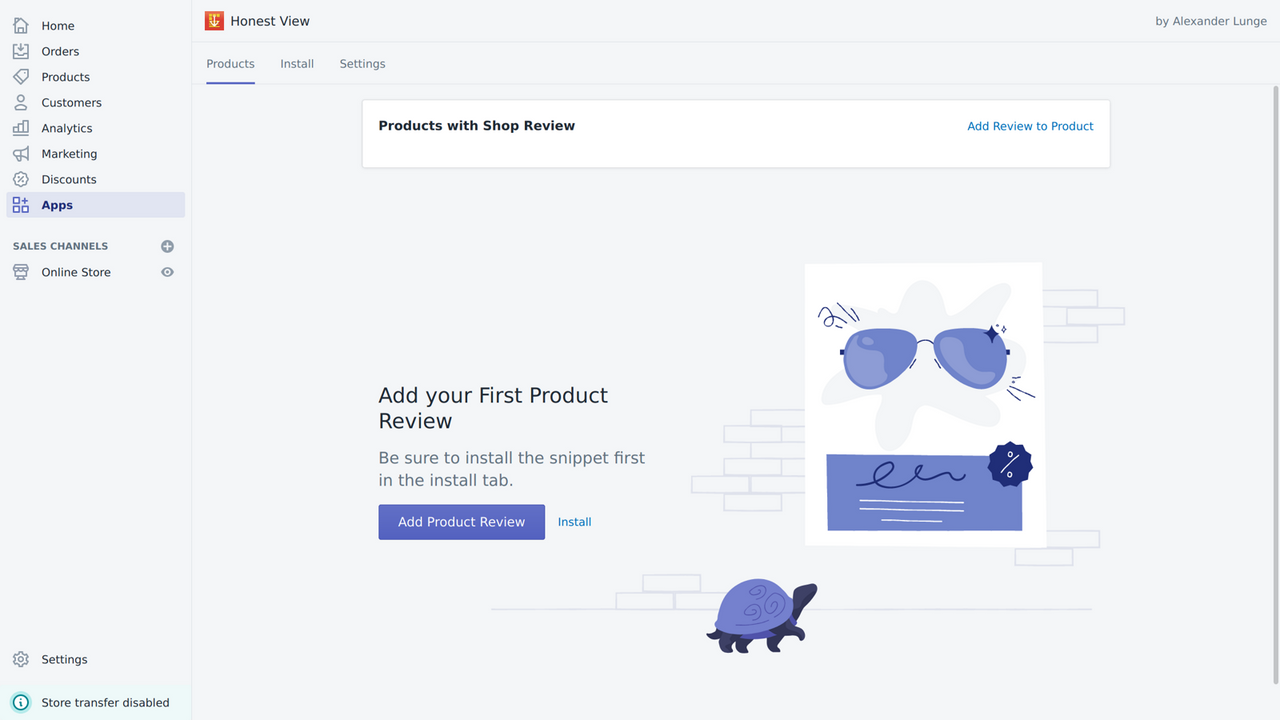
Task: Click the Install link beside the button
Action: pyautogui.click(x=574, y=522)
